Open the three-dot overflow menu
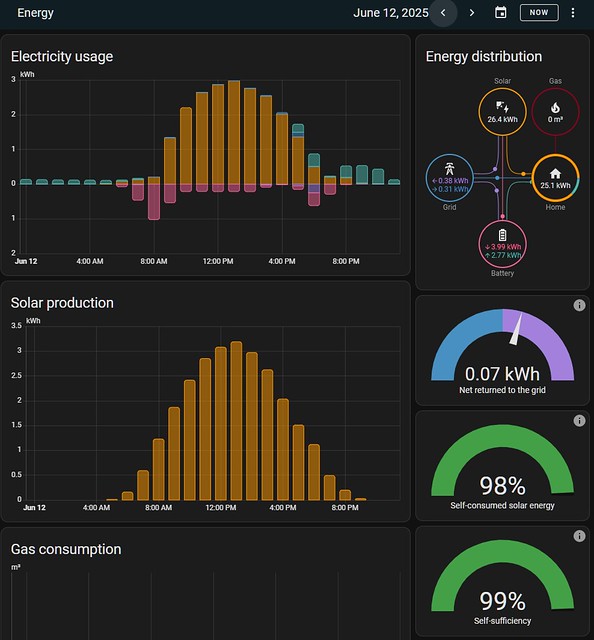The image size is (594, 640). click(573, 13)
